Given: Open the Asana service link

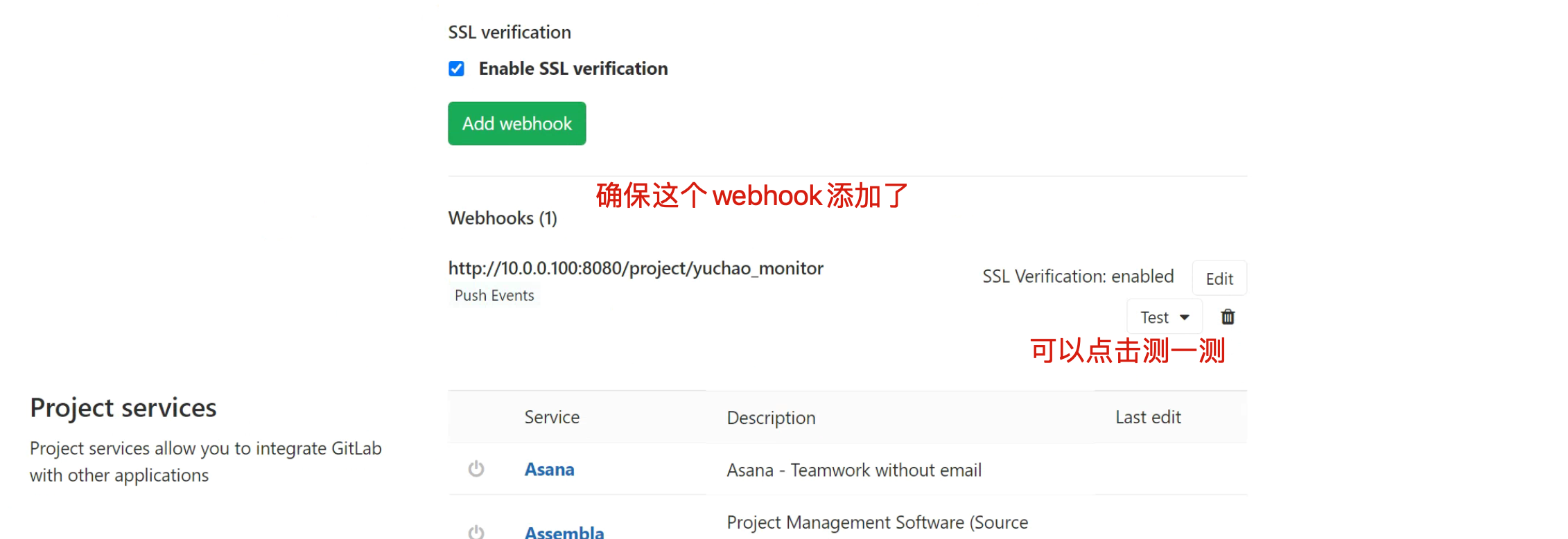Looking at the screenshot, I should point(549,470).
